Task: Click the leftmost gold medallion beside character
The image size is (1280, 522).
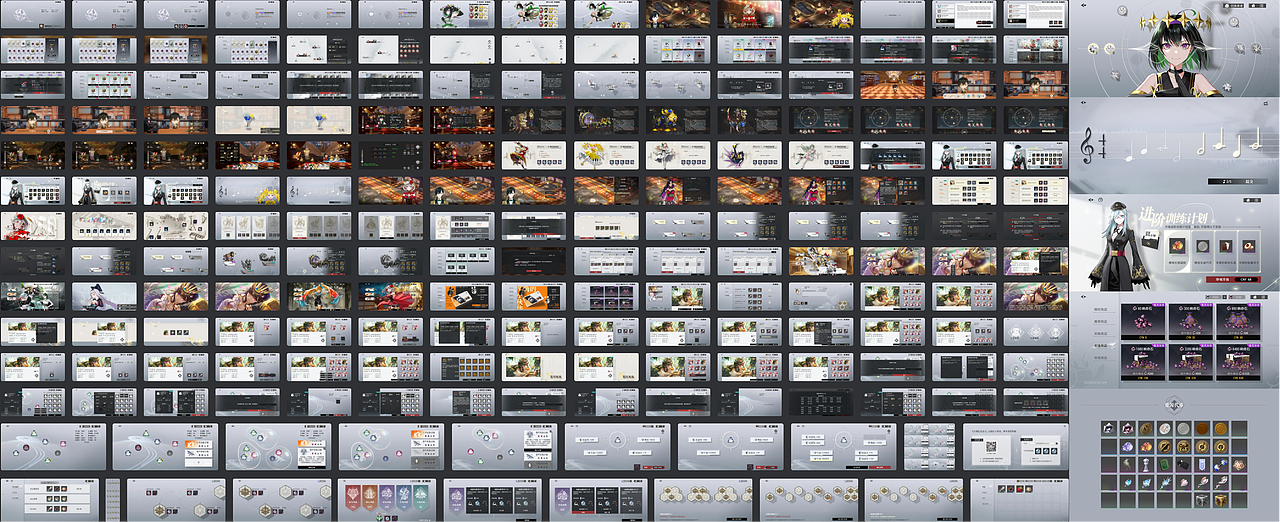Action: point(1093,49)
